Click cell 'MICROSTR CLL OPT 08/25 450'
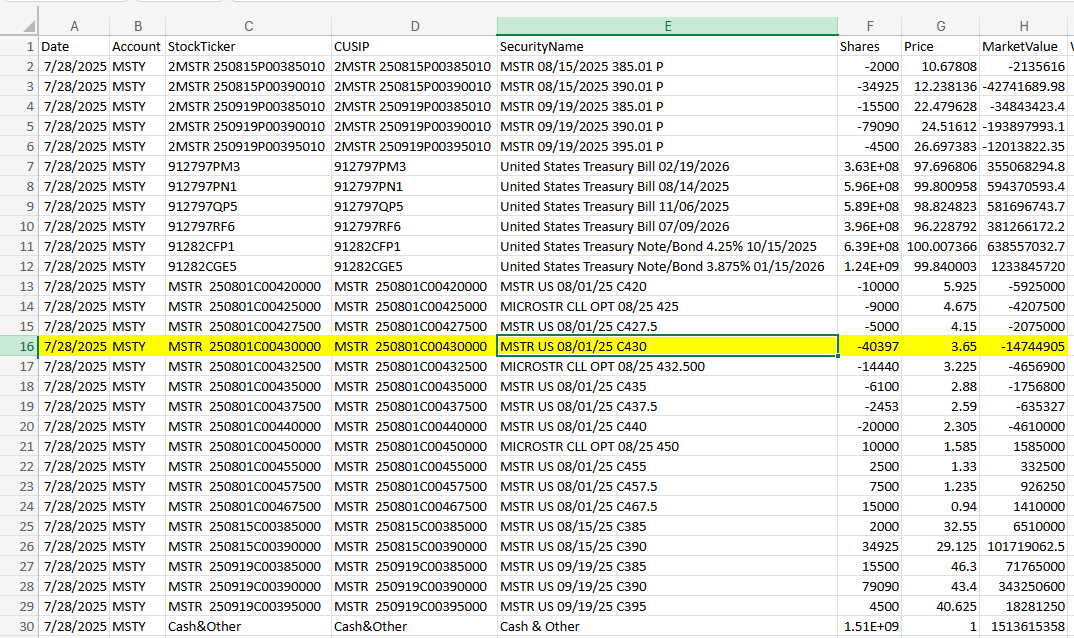The width and height of the screenshot is (1074, 638). [x=668, y=446]
